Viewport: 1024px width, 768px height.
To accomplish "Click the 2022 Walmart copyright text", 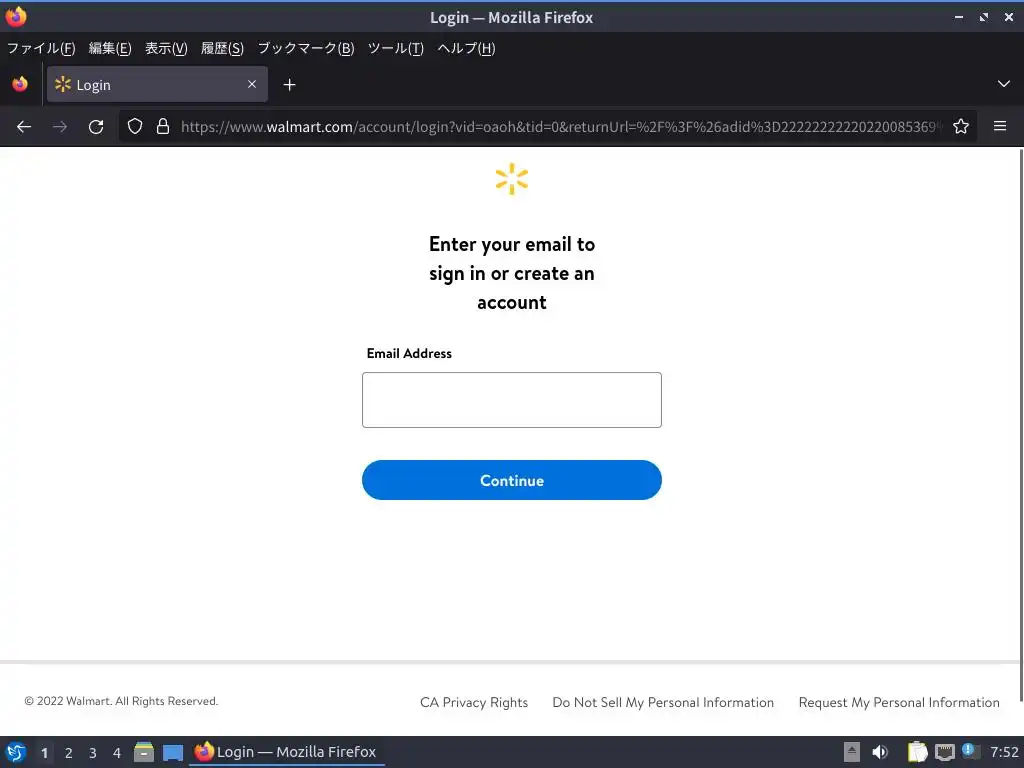I will pos(121,701).
